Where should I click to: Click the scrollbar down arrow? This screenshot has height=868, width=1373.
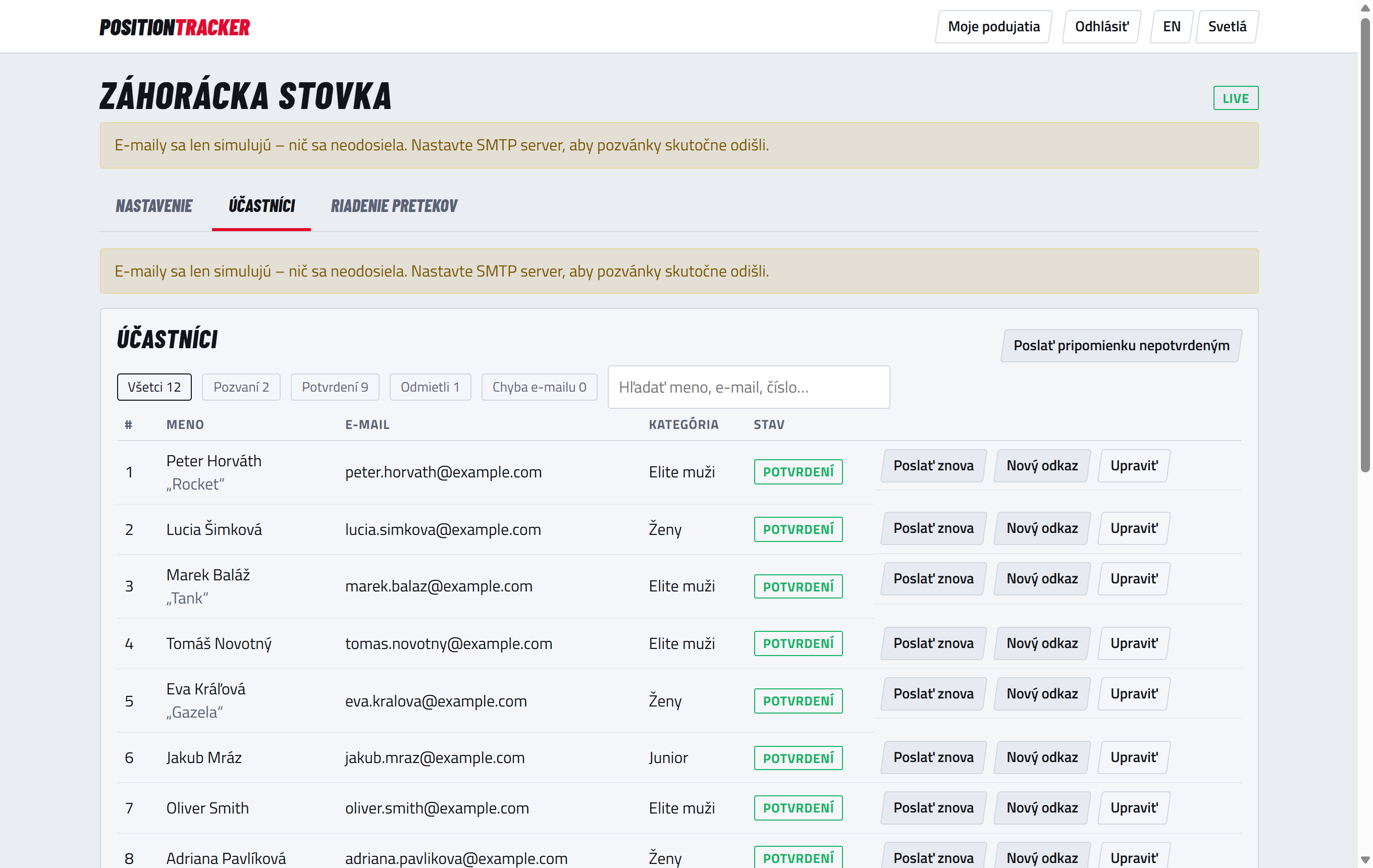coord(1364,859)
